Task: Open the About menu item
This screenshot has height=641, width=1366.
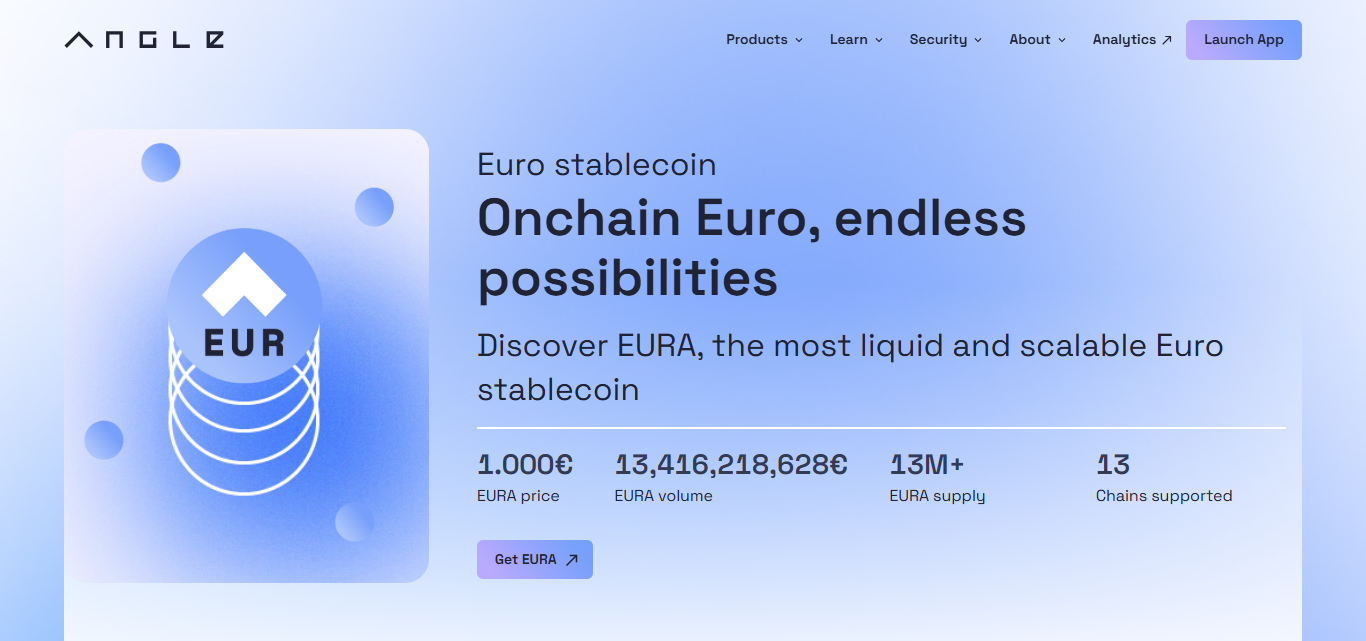Action: [1038, 40]
